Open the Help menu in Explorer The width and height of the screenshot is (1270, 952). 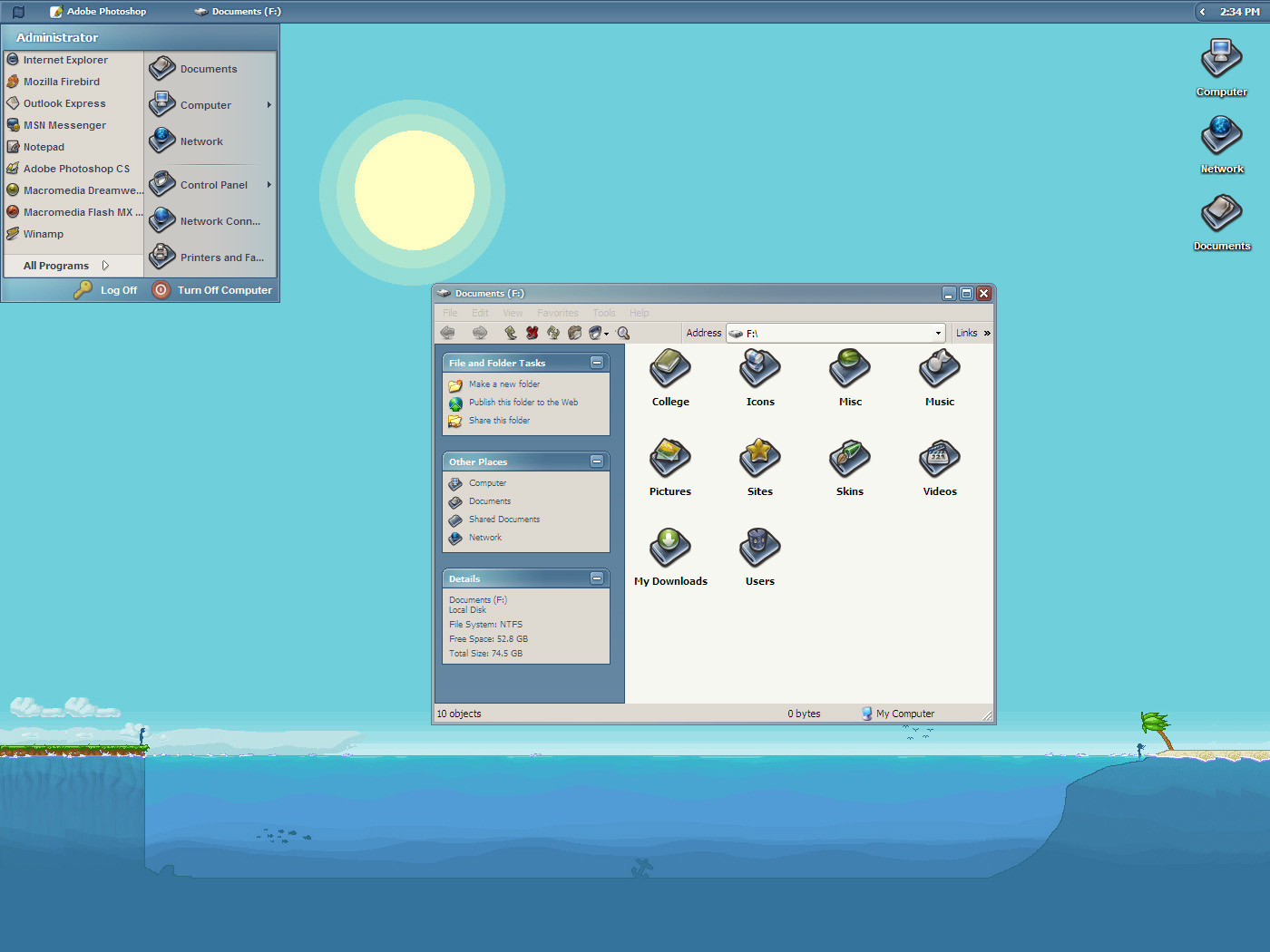[640, 313]
